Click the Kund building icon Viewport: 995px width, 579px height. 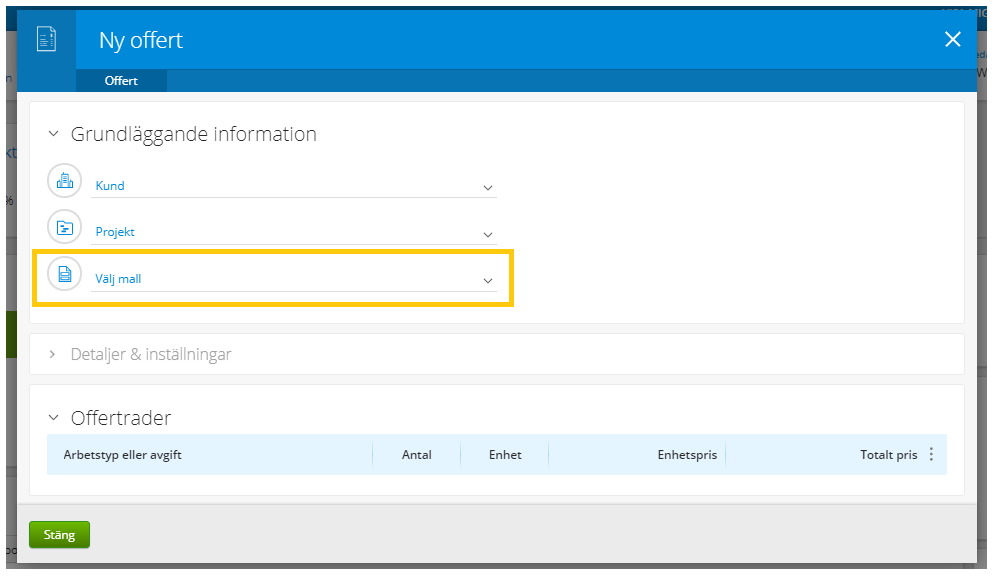[65, 181]
